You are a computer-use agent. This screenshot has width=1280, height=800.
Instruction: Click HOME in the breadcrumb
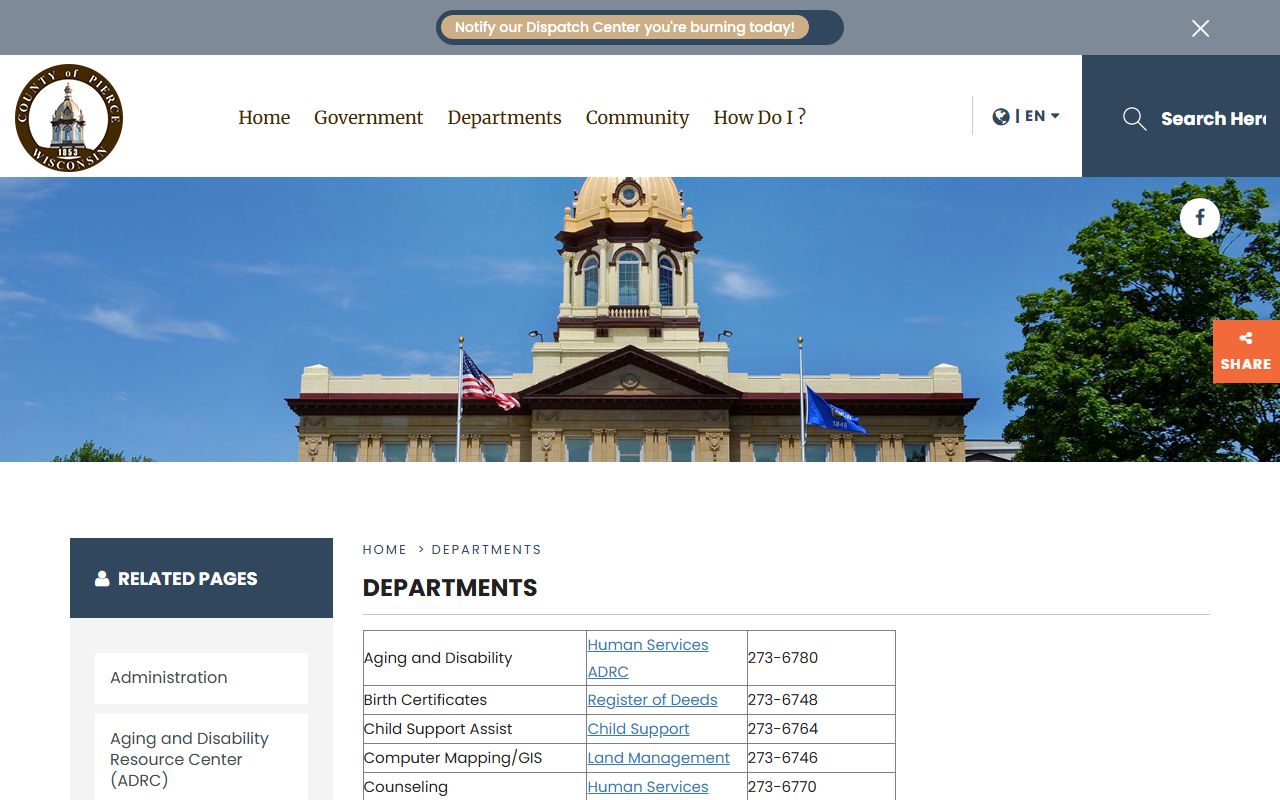click(x=385, y=550)
